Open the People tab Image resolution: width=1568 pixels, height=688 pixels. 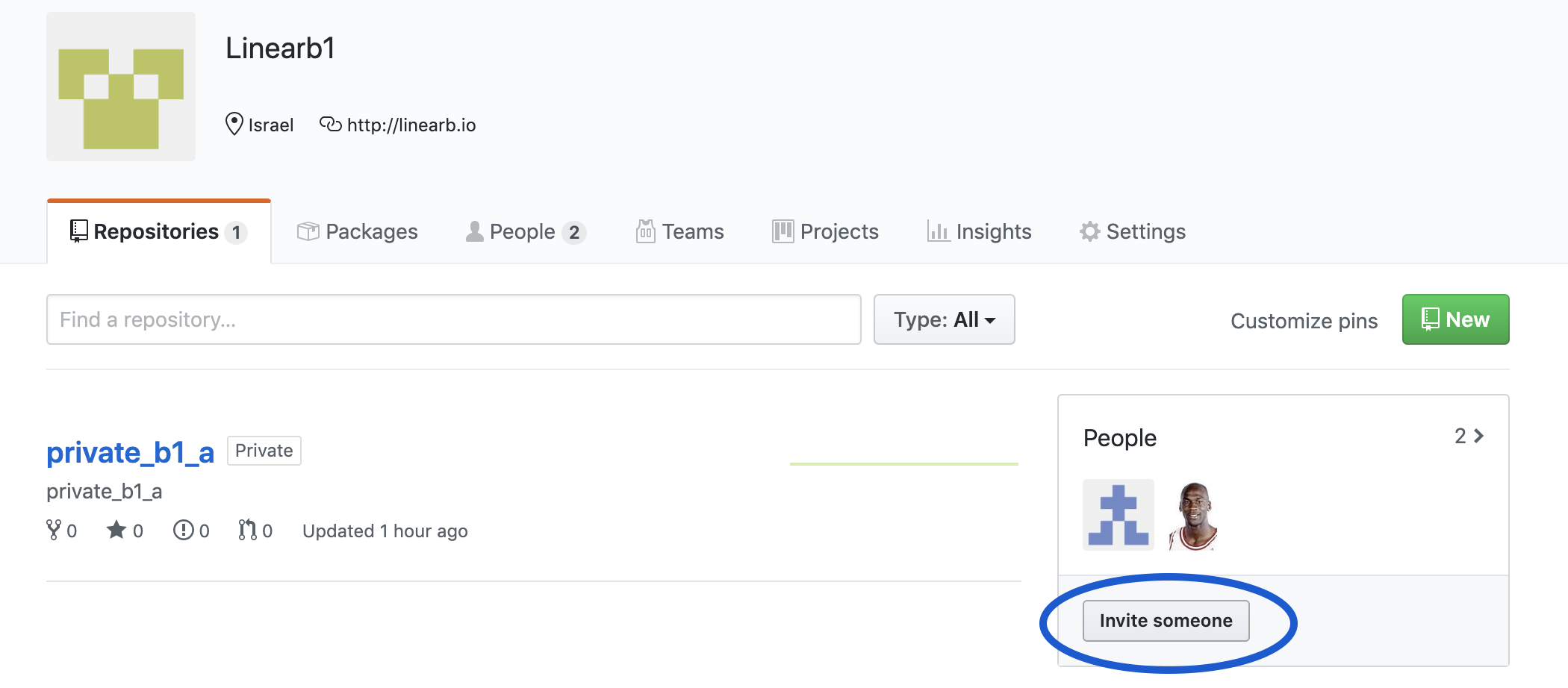point(525,231)
